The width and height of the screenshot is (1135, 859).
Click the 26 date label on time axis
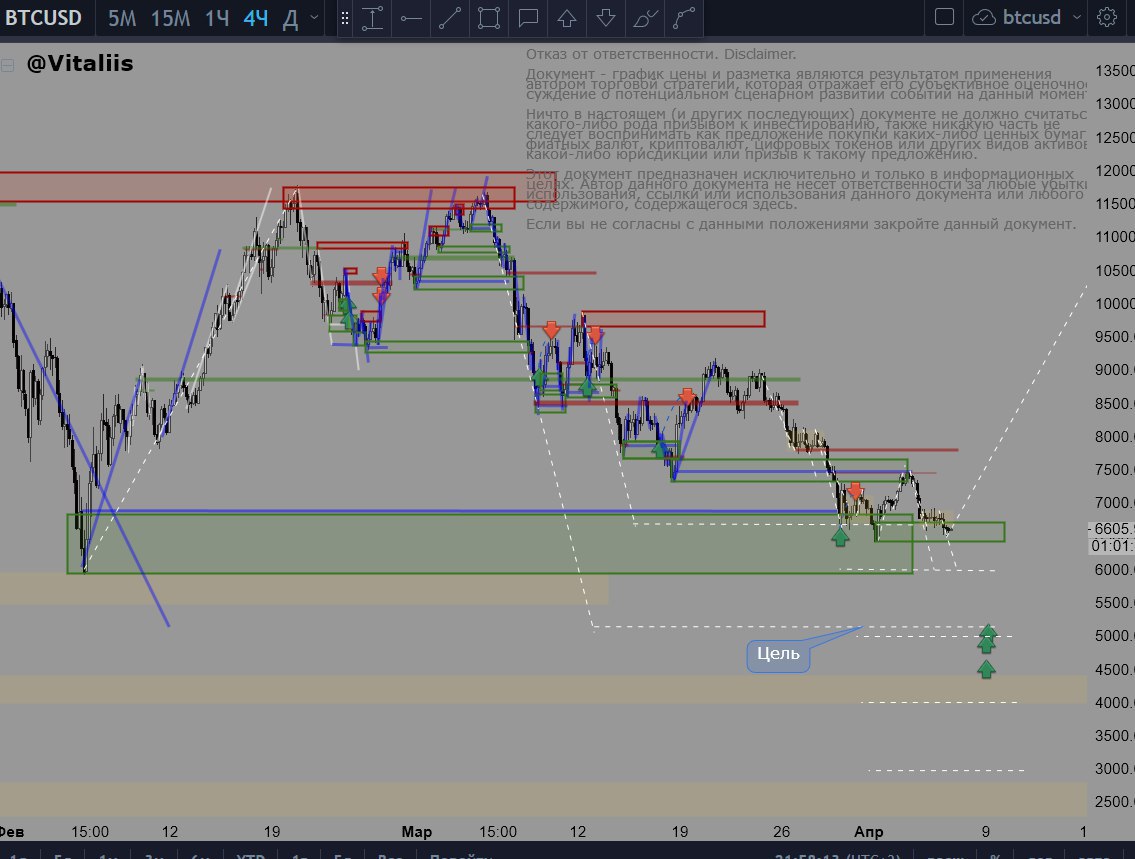[781, 832]
